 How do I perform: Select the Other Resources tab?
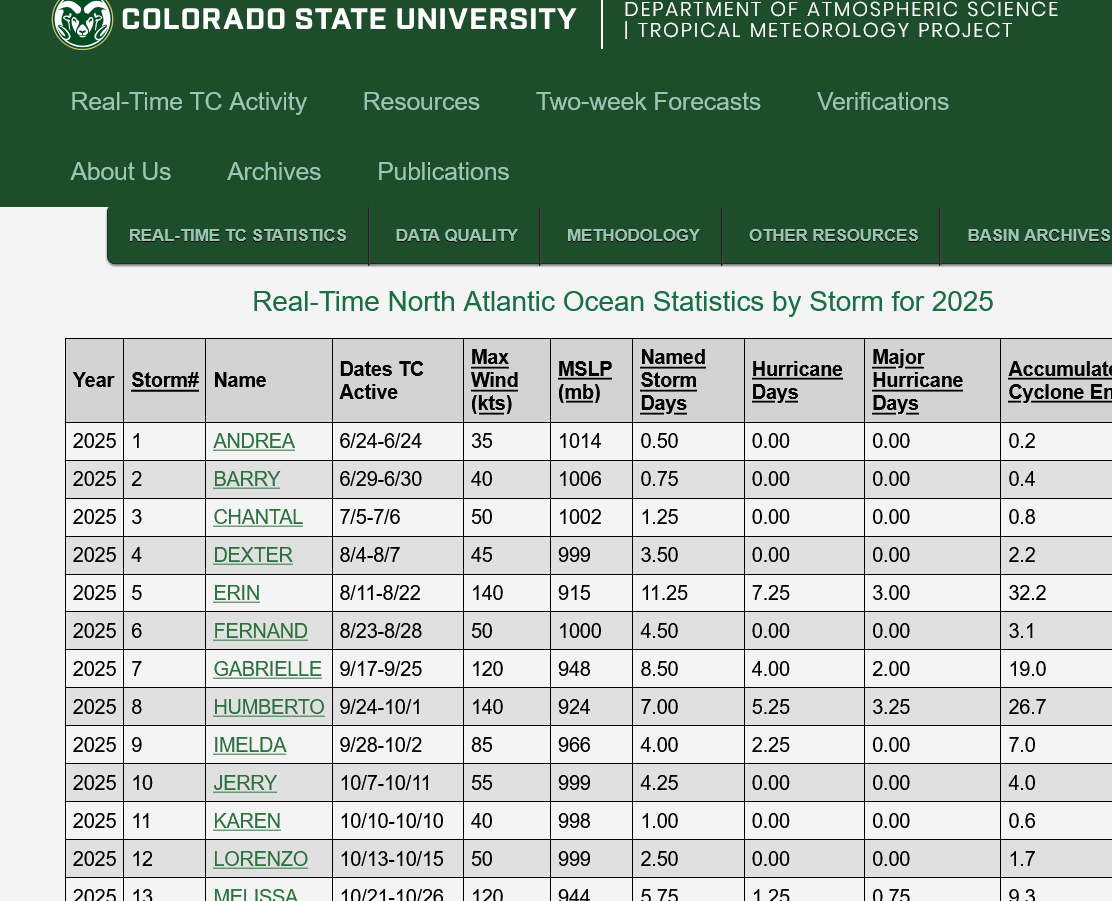(833, 236)
